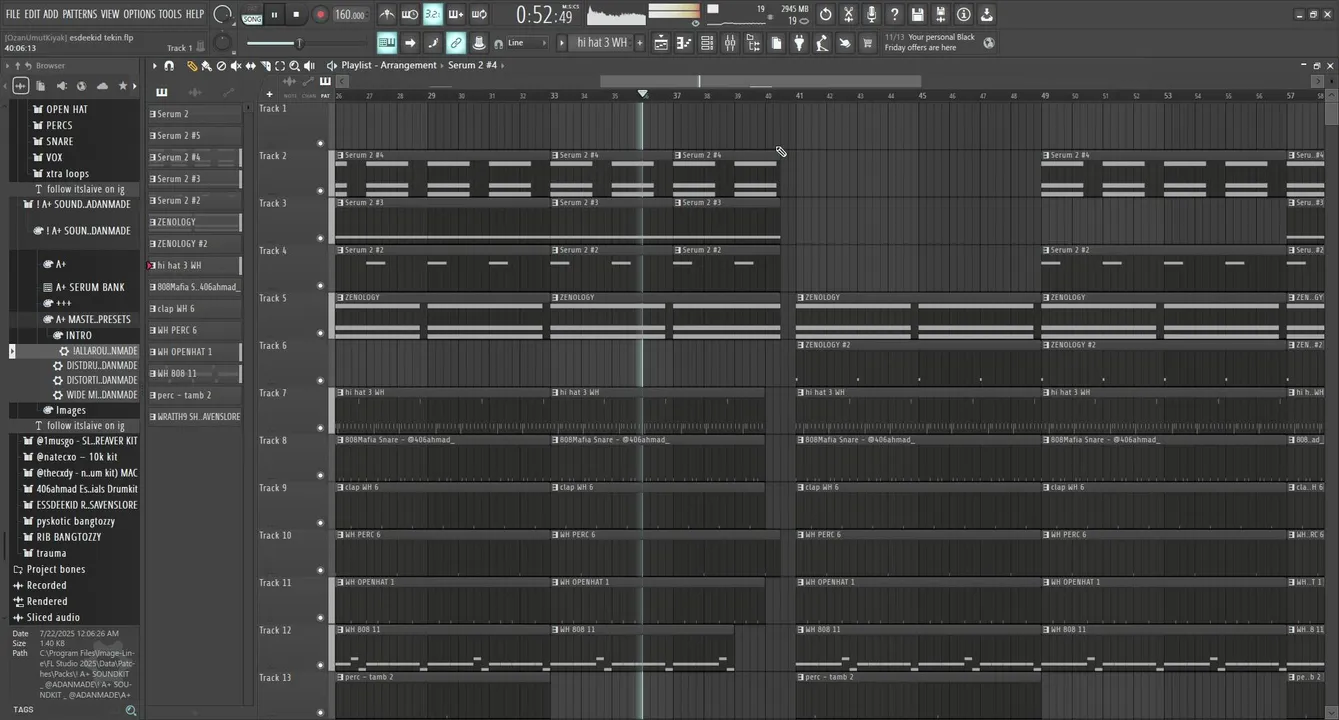Open the Mixer window from toolbar
The width and height of the screenshot is (1339, 720).
pyautogui.click(x=730, y=43)
